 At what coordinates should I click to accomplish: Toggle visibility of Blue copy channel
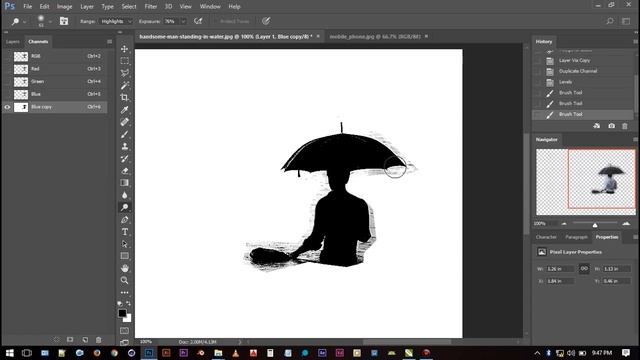[7, 107]
